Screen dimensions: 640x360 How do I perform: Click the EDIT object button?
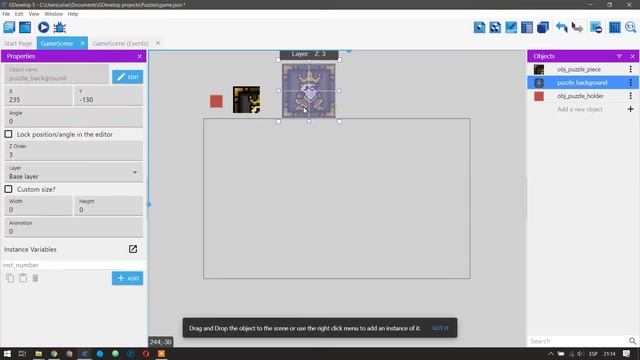tap(128, 77)
